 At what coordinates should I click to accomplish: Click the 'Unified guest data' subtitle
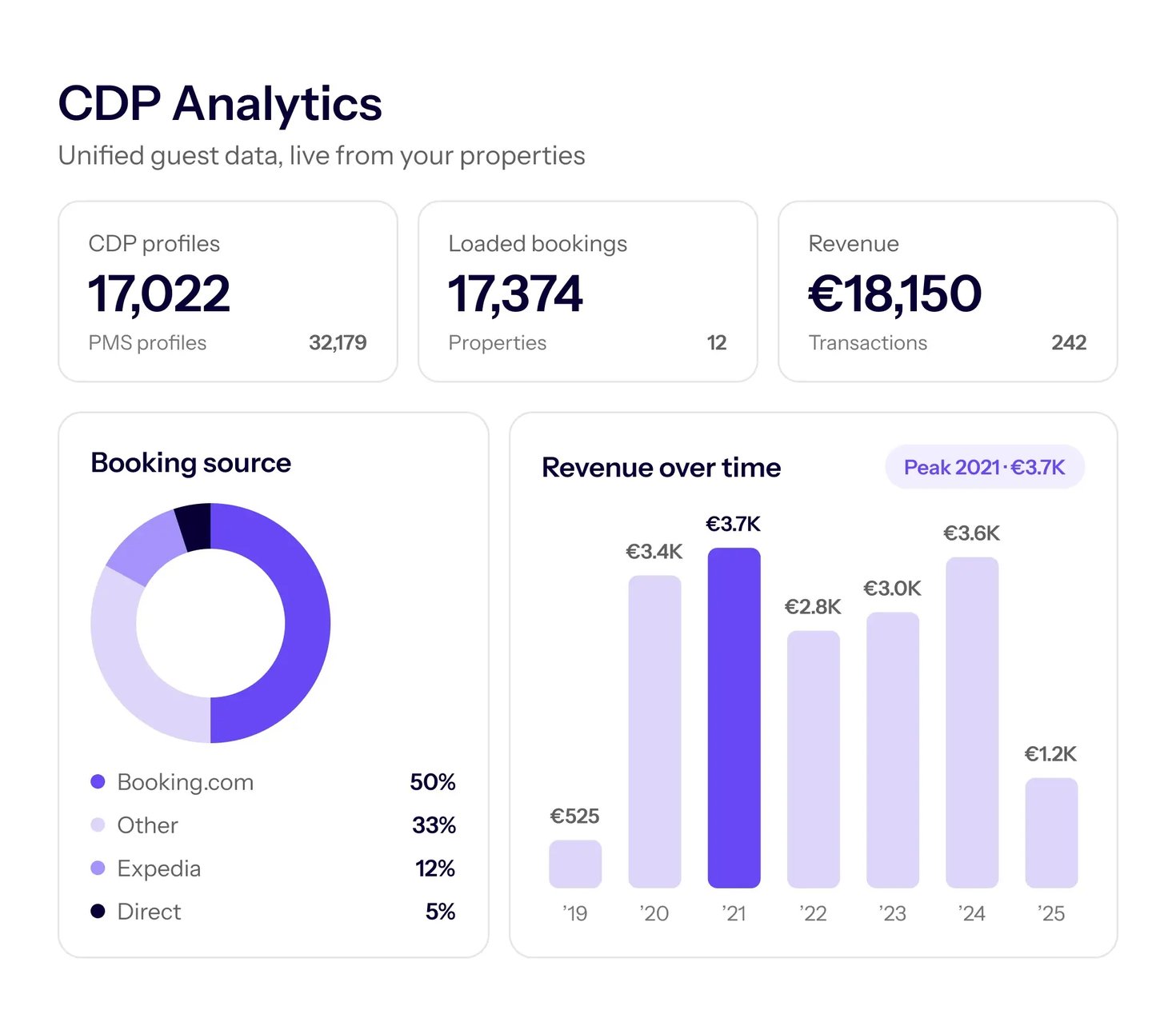[322, 156]
